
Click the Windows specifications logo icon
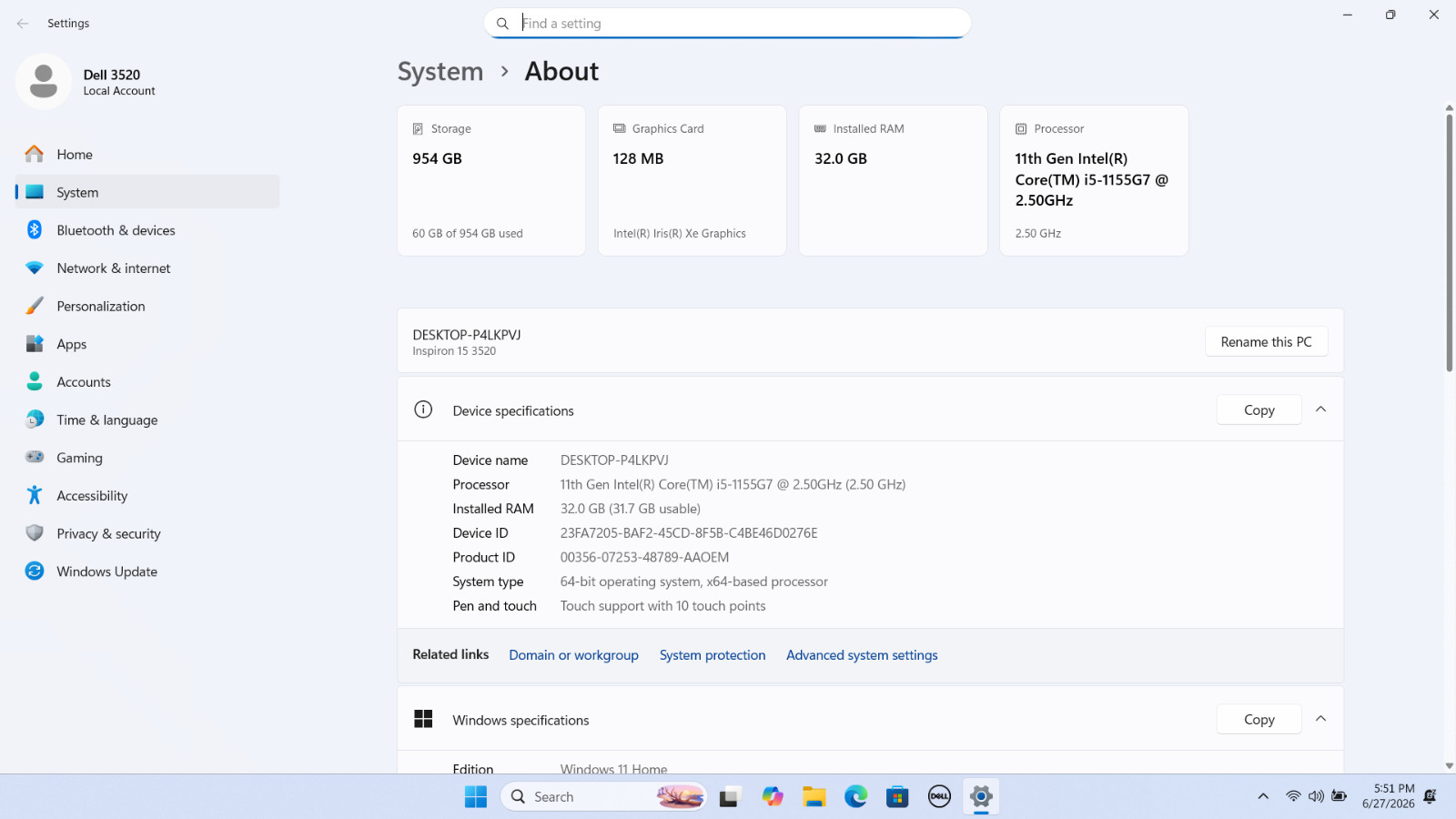point(423,719)
